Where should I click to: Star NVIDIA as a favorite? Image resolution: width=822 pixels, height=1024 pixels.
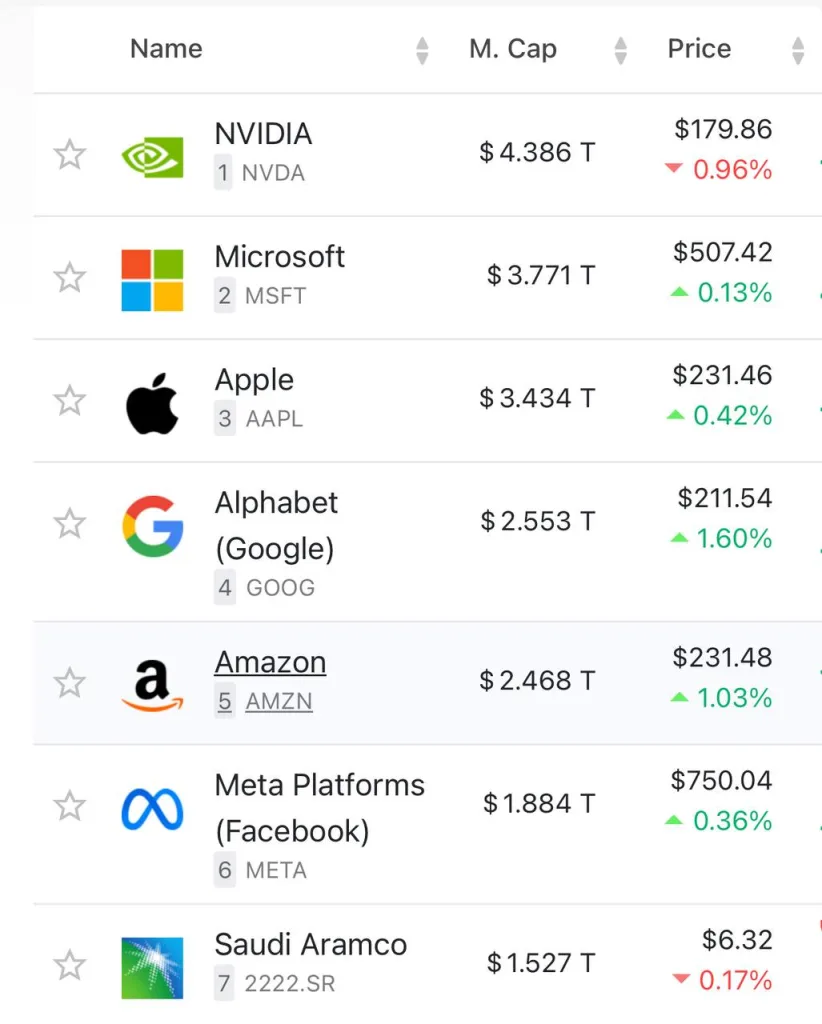[69, 155]
